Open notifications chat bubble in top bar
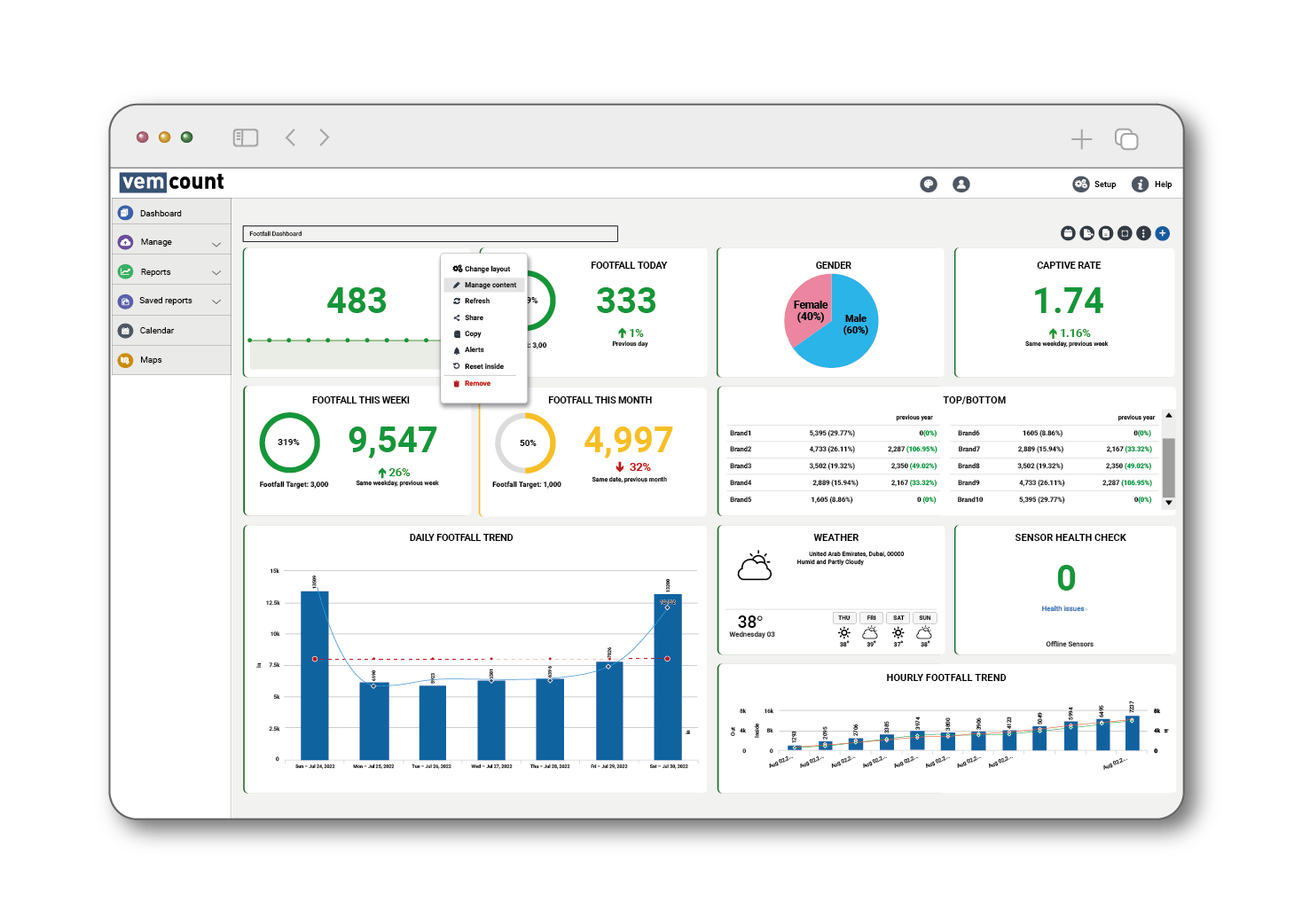The width and height of the screenshot is (1294, 924). (929, 184)
